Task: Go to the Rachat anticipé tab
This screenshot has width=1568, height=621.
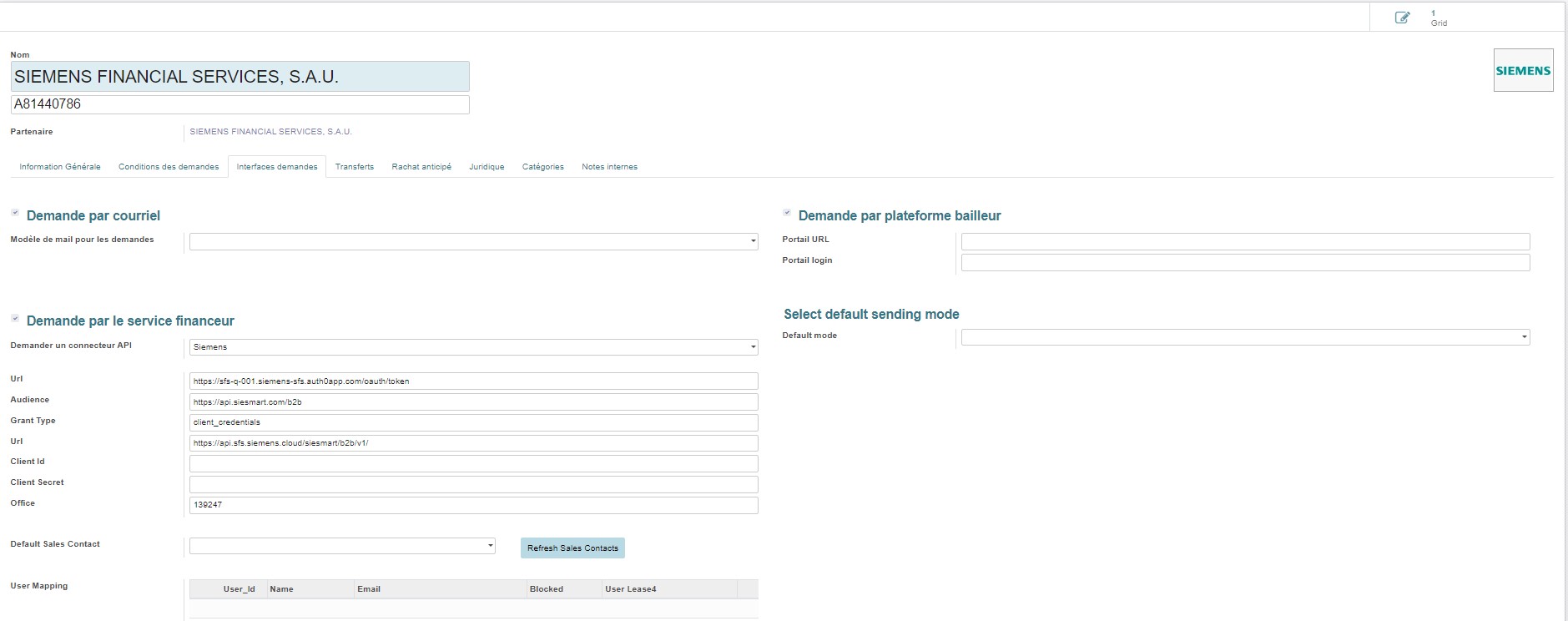Action: [x=421, y=167]
